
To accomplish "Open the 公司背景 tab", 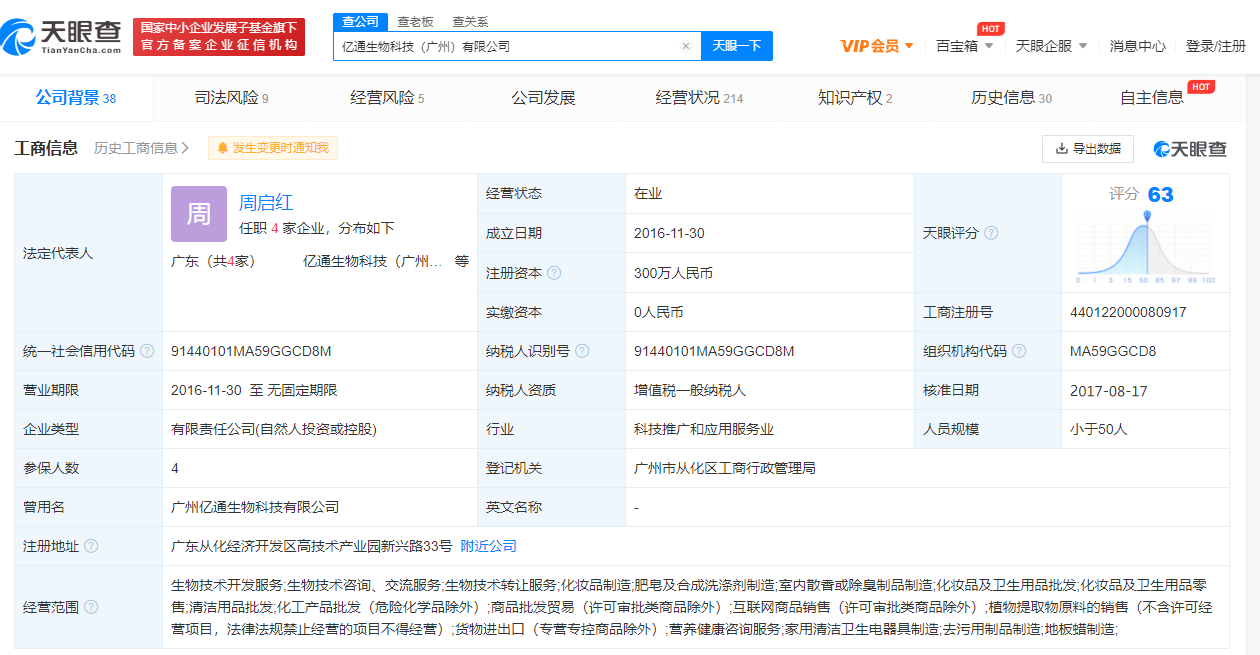I will click(x=76, y=98).
